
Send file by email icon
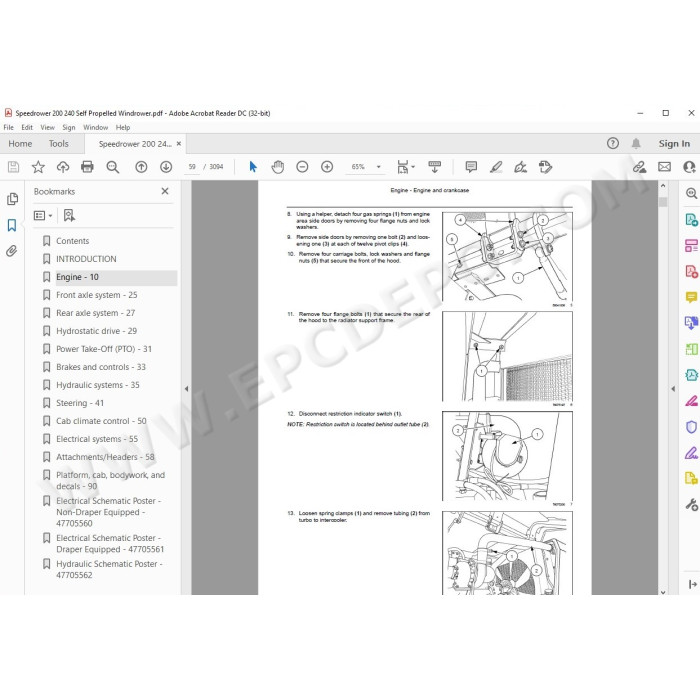(x=664, y=167)
